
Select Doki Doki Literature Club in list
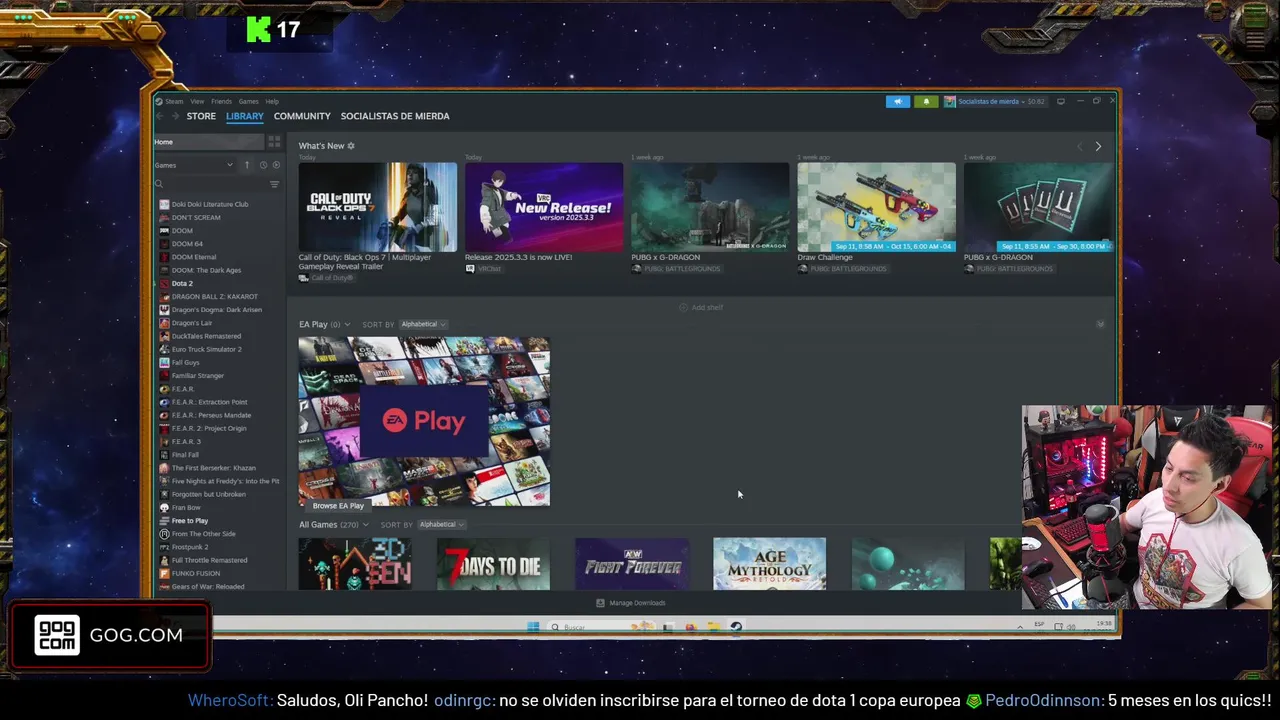(x=210, y=204)
